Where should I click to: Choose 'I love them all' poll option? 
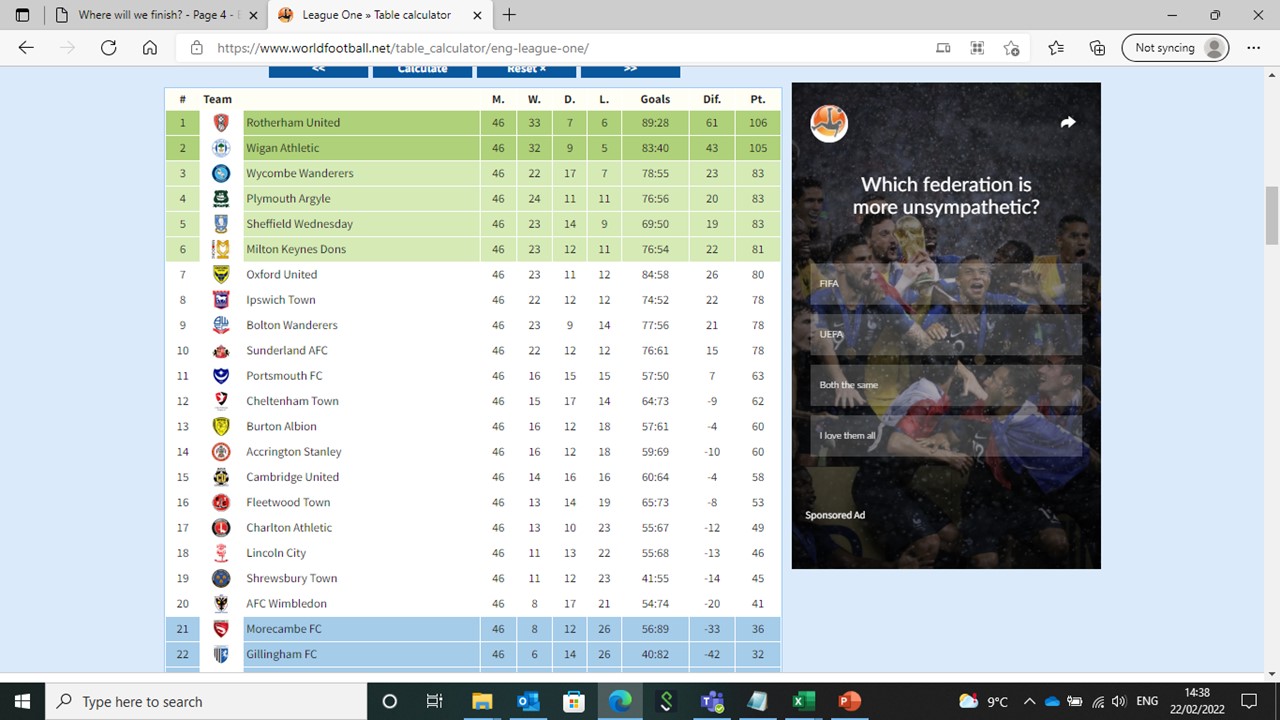946,436
